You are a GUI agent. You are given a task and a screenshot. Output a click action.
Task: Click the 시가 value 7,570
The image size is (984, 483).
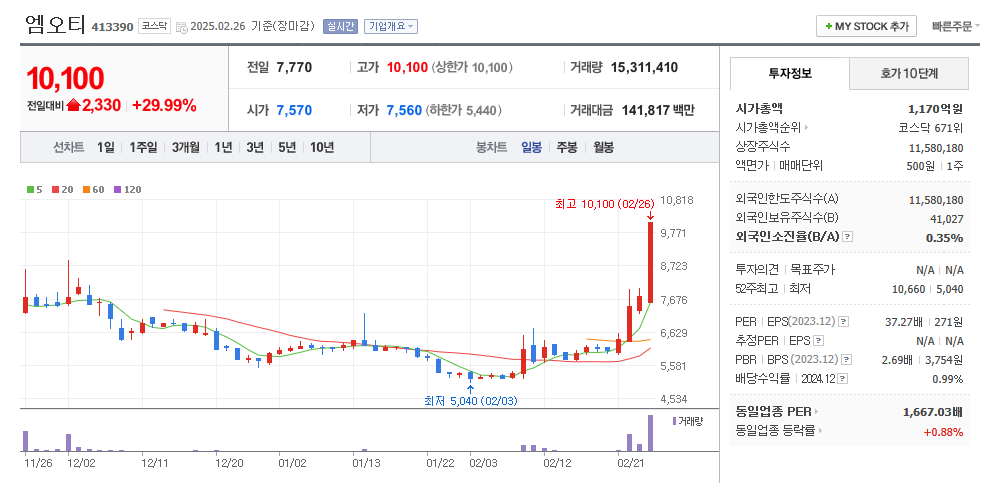pyautogui.click(x=294, y=110)
